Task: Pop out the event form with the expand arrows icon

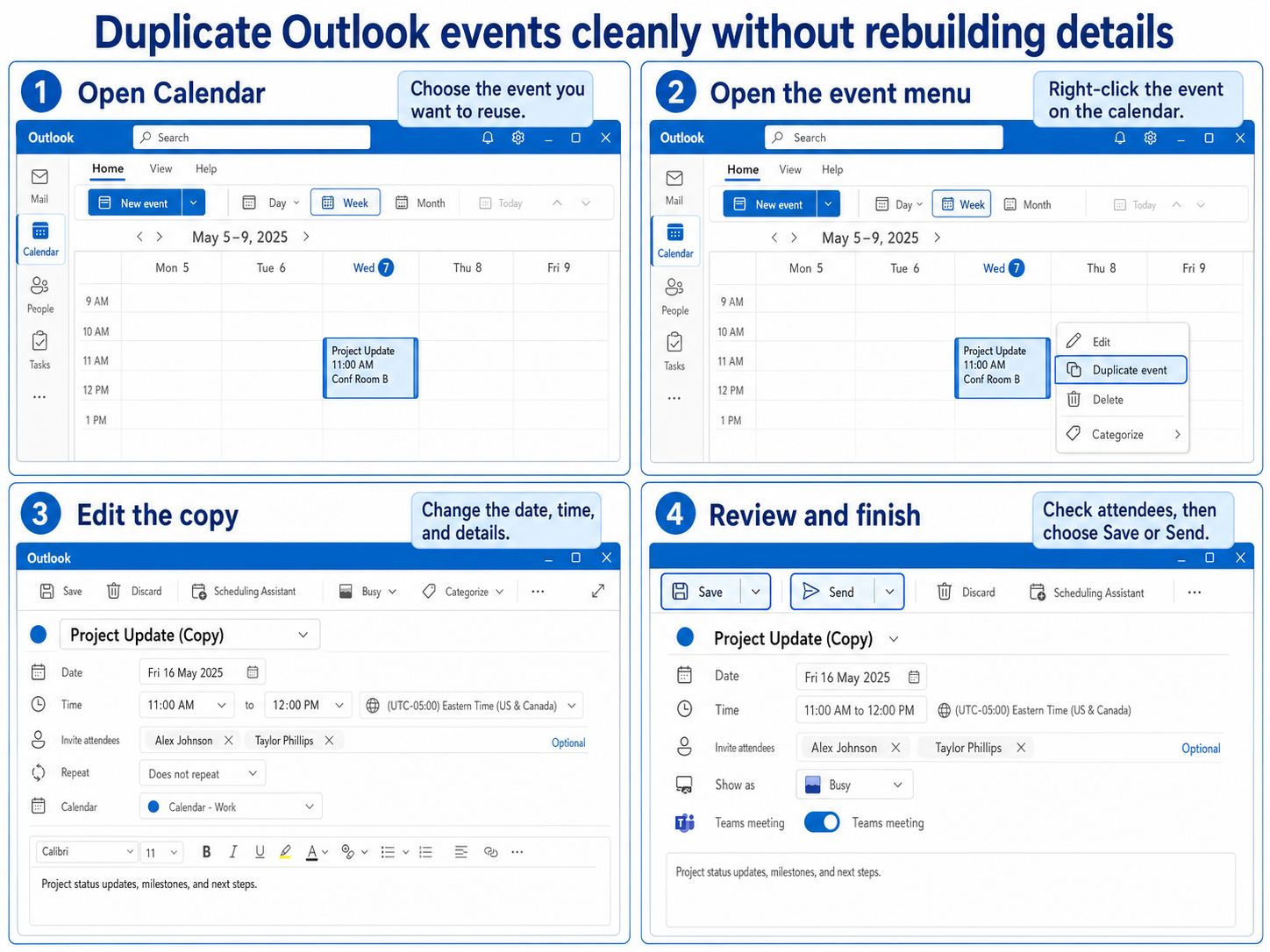Action: (598, 592)
